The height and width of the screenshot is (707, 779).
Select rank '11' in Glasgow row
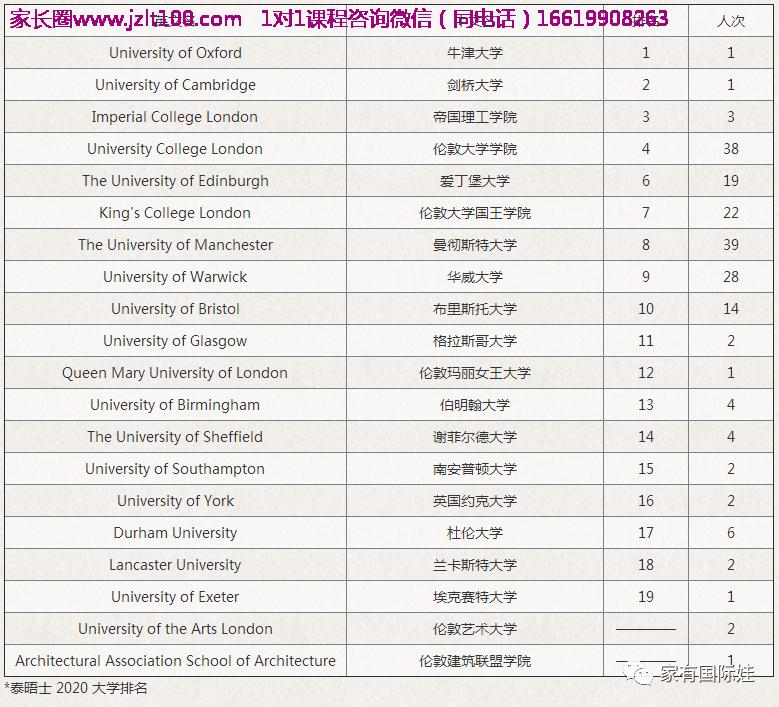(646, 341)
